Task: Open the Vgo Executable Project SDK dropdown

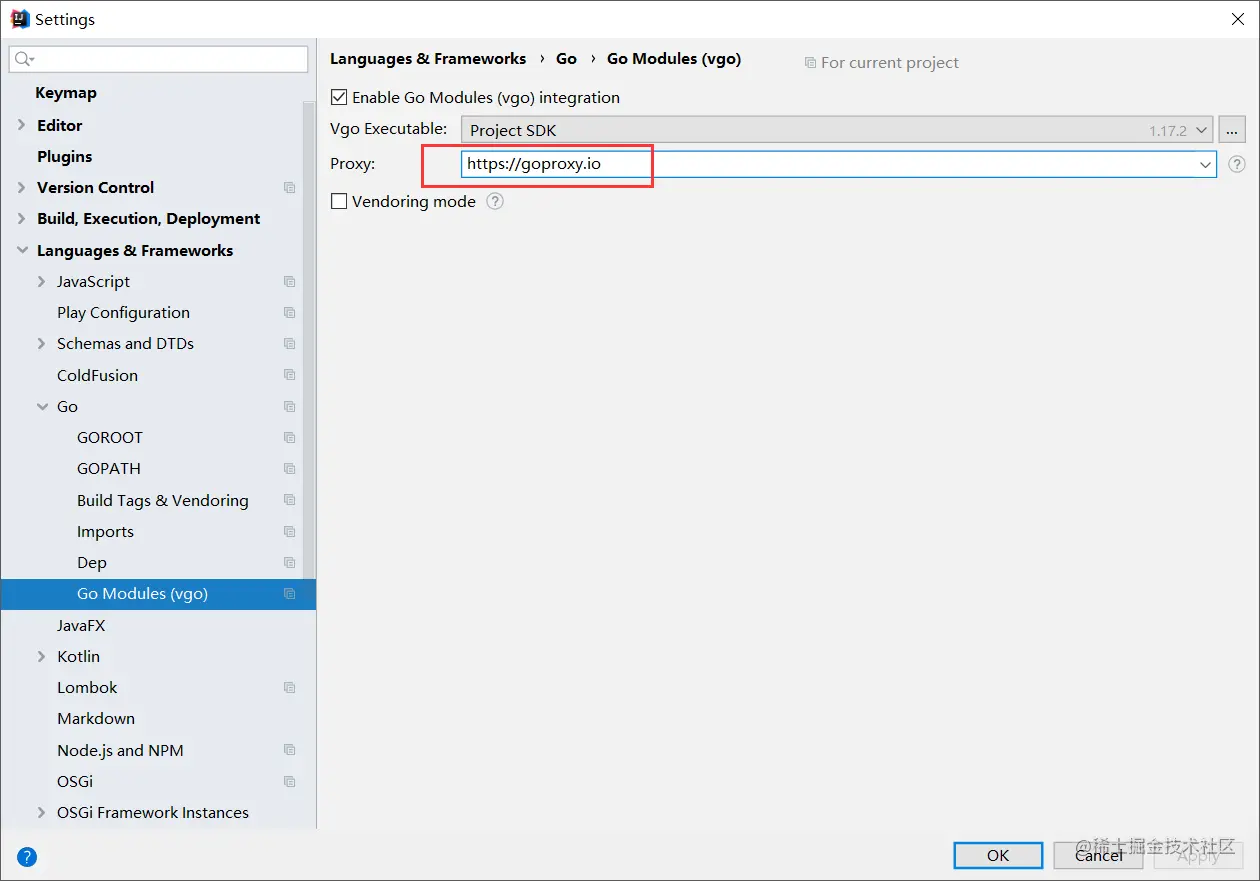Action: pos(836,130)
